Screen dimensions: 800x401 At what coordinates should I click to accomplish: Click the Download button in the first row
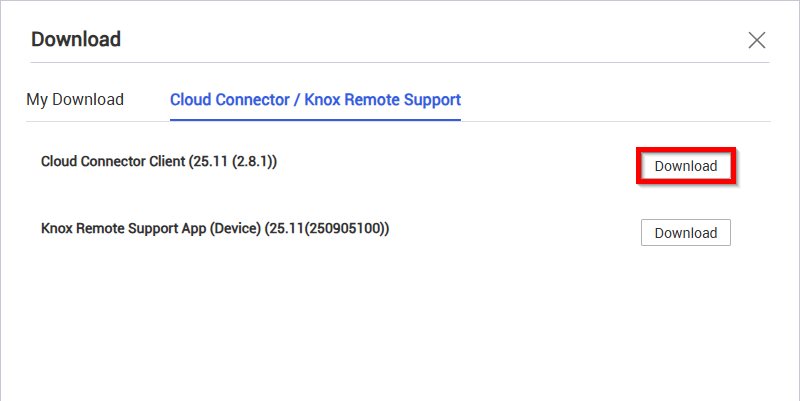[x=686, y=166]
